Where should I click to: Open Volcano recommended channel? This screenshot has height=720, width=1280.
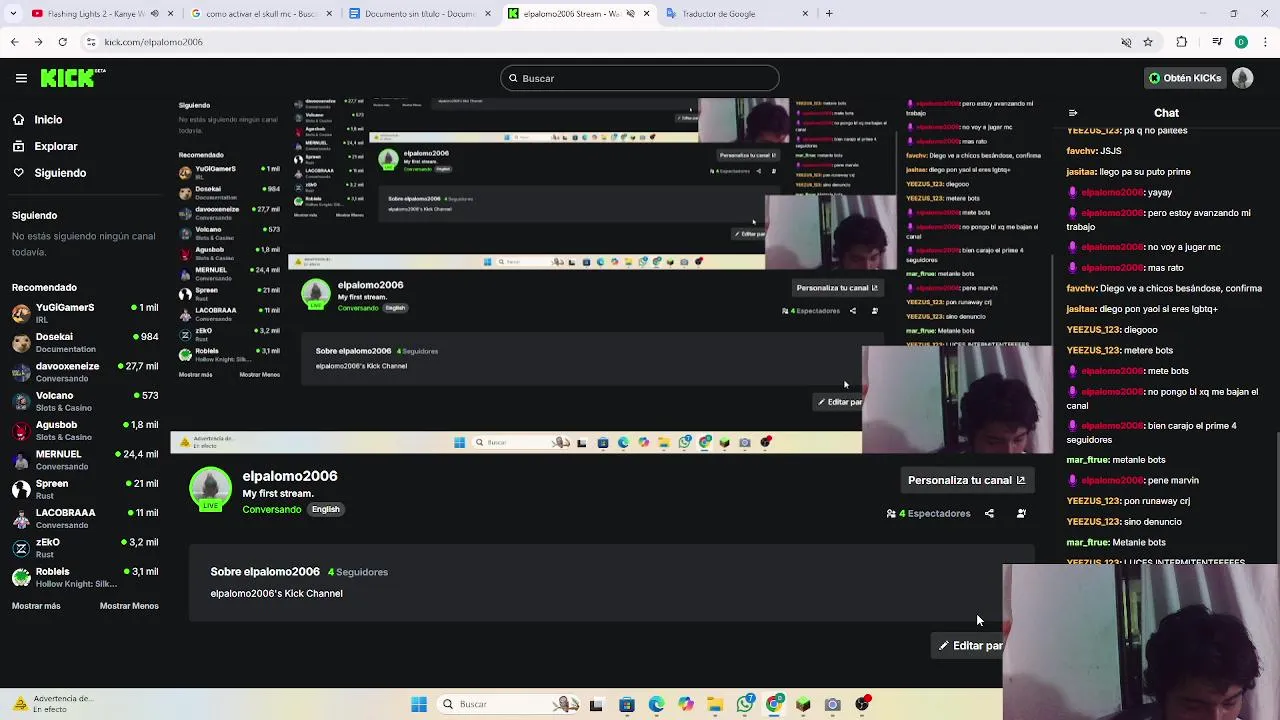pyautogui.click(x=85, y=401)
